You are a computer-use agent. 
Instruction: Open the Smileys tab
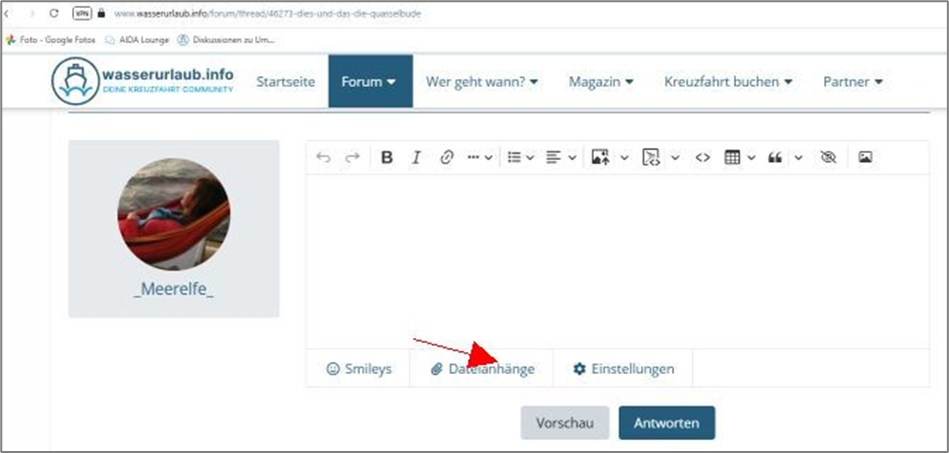click(x=359, y=369)
